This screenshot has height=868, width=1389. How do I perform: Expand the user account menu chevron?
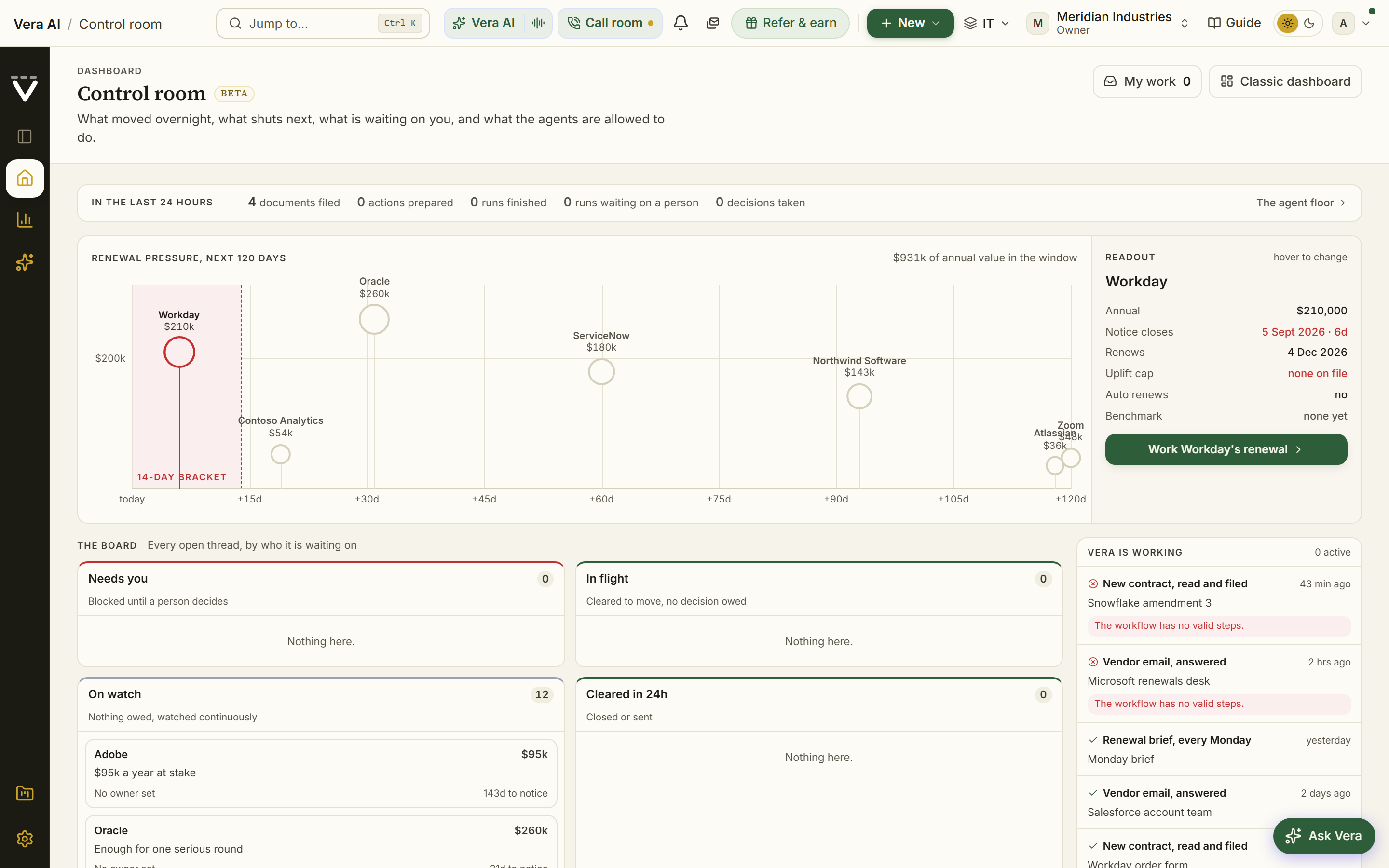(x=1366, y=23)
